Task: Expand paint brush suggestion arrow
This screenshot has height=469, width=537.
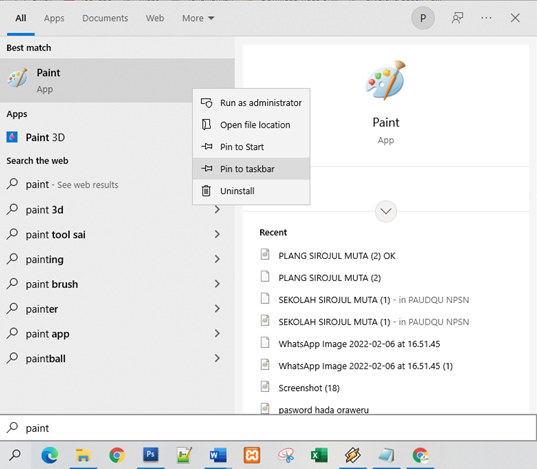Action: tap(217, 284)
